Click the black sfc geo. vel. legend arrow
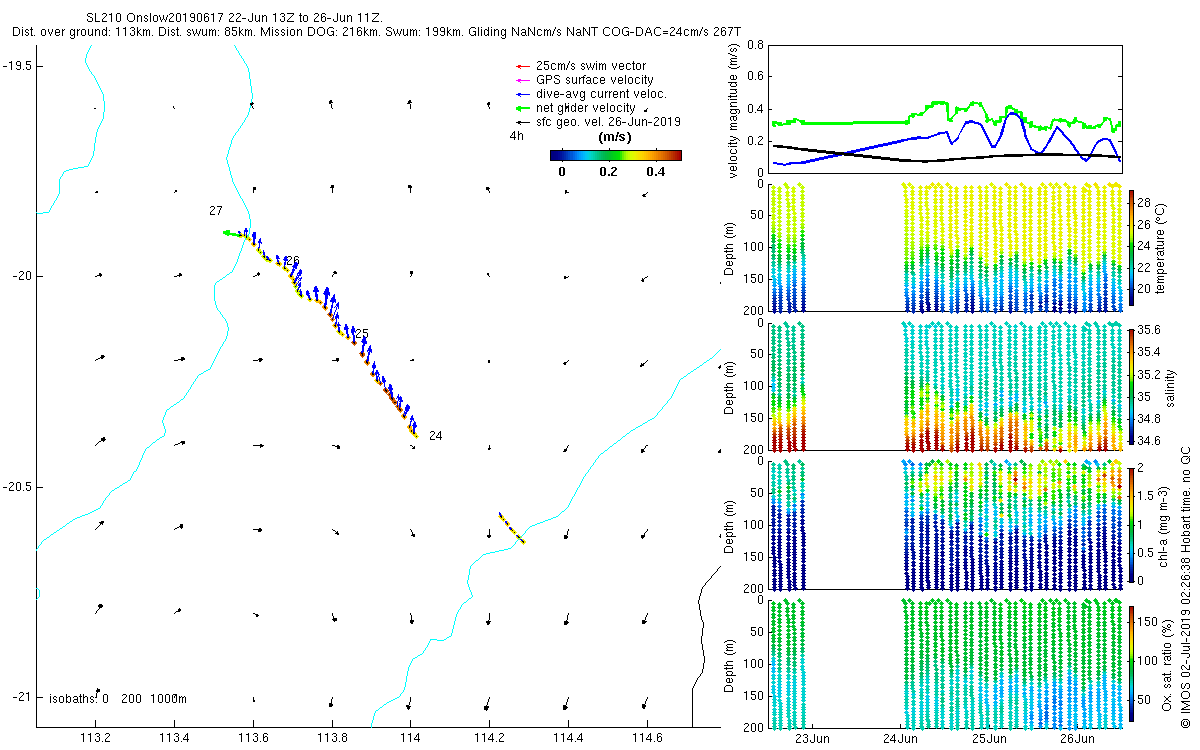This screenshot has width=1200, height=750. pyautogui.click(x=523, y=122)
